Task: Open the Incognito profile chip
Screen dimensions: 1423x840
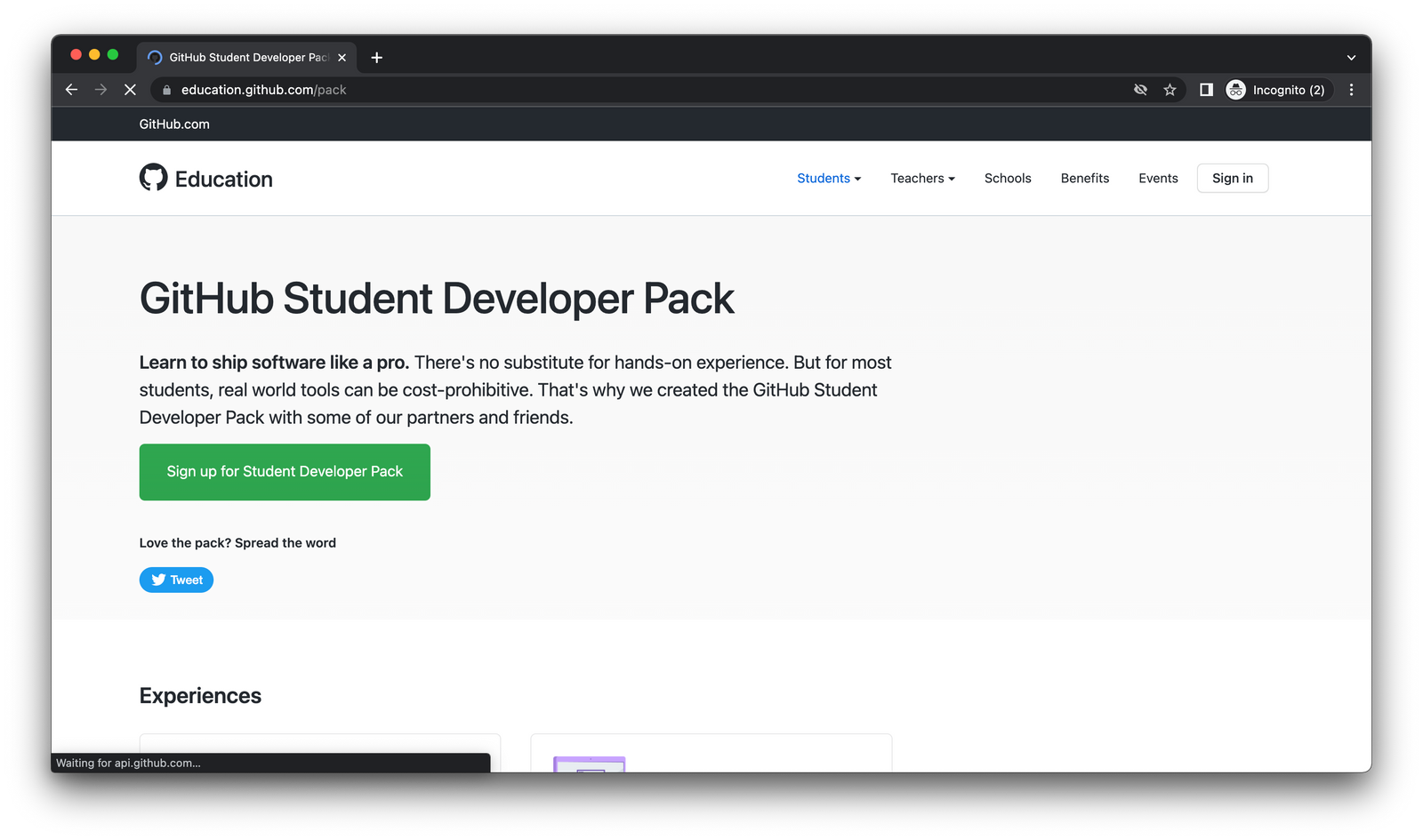Action: tap(1278, 90)
